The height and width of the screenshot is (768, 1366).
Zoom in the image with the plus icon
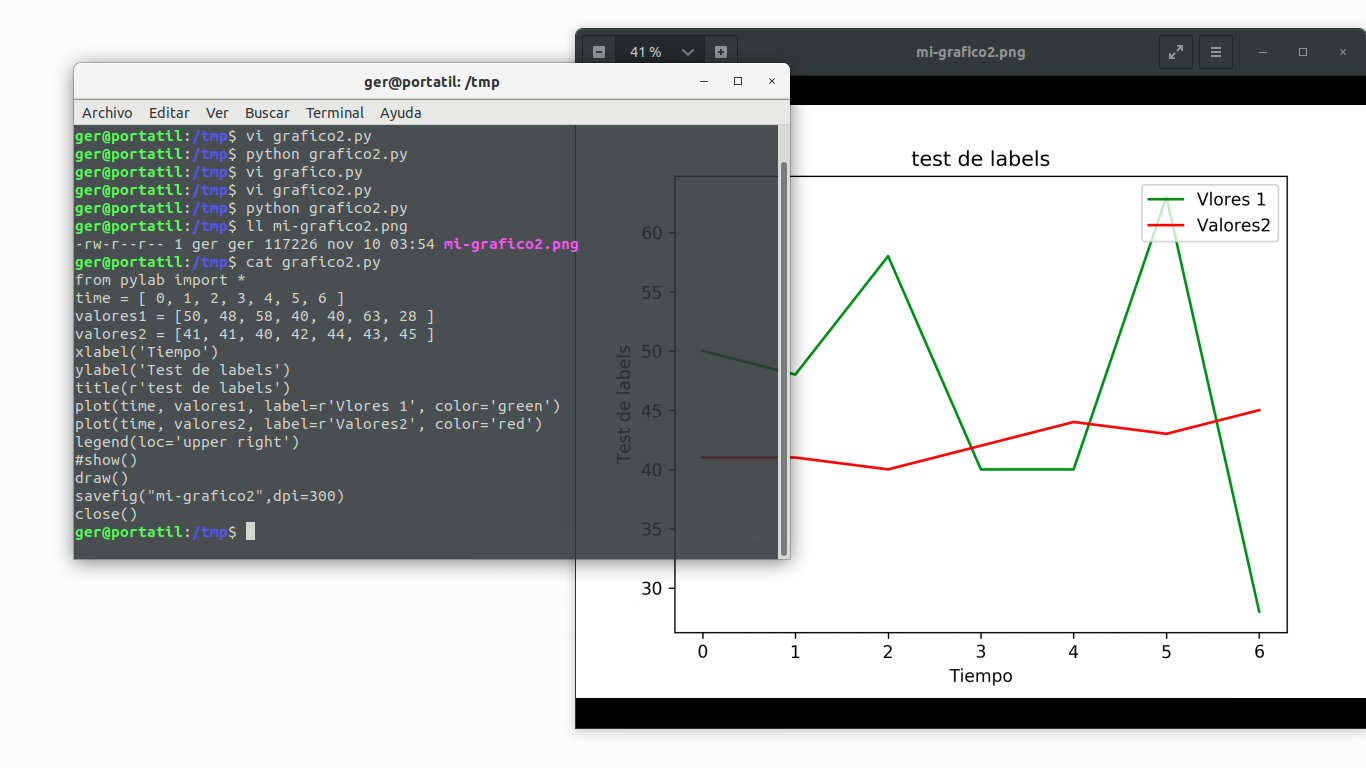pyautogui.click(x=721, y=51)
